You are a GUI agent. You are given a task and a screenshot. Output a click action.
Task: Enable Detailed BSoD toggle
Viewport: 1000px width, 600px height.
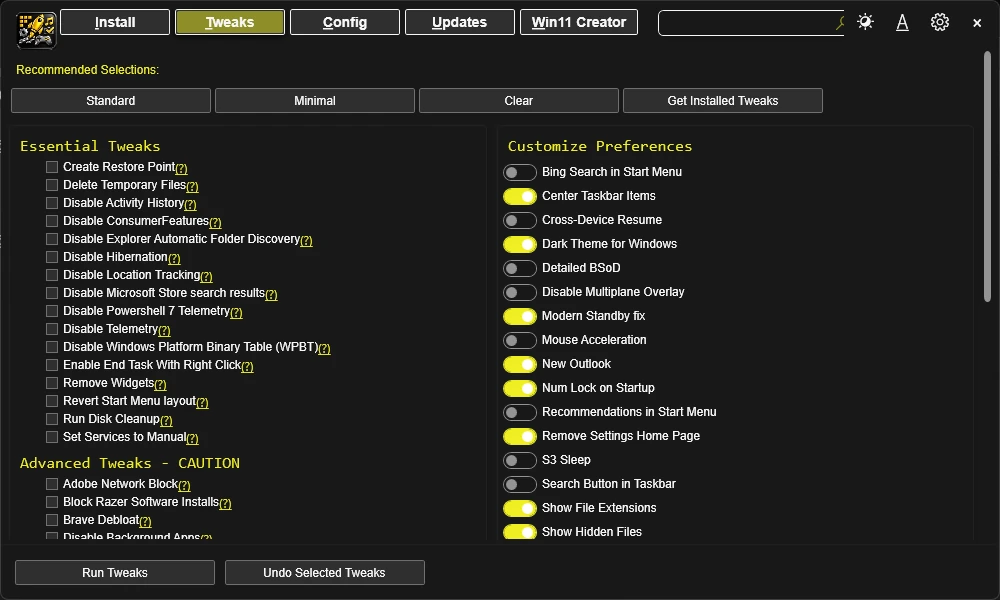pyautogui.click(x=519, y=268)
